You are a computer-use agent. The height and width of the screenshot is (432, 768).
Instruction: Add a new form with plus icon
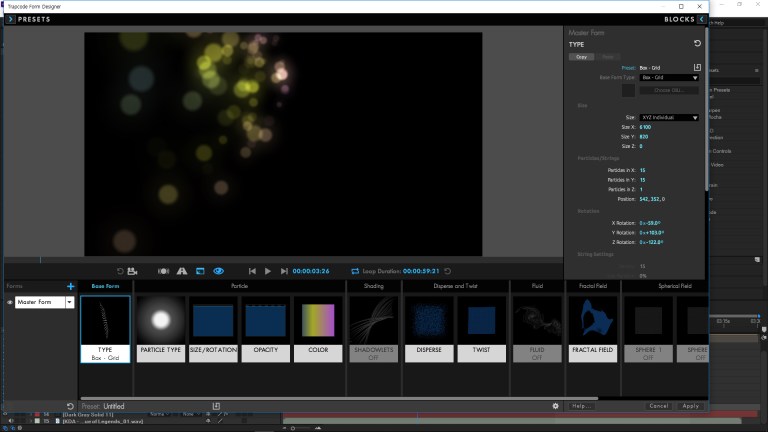70,287
